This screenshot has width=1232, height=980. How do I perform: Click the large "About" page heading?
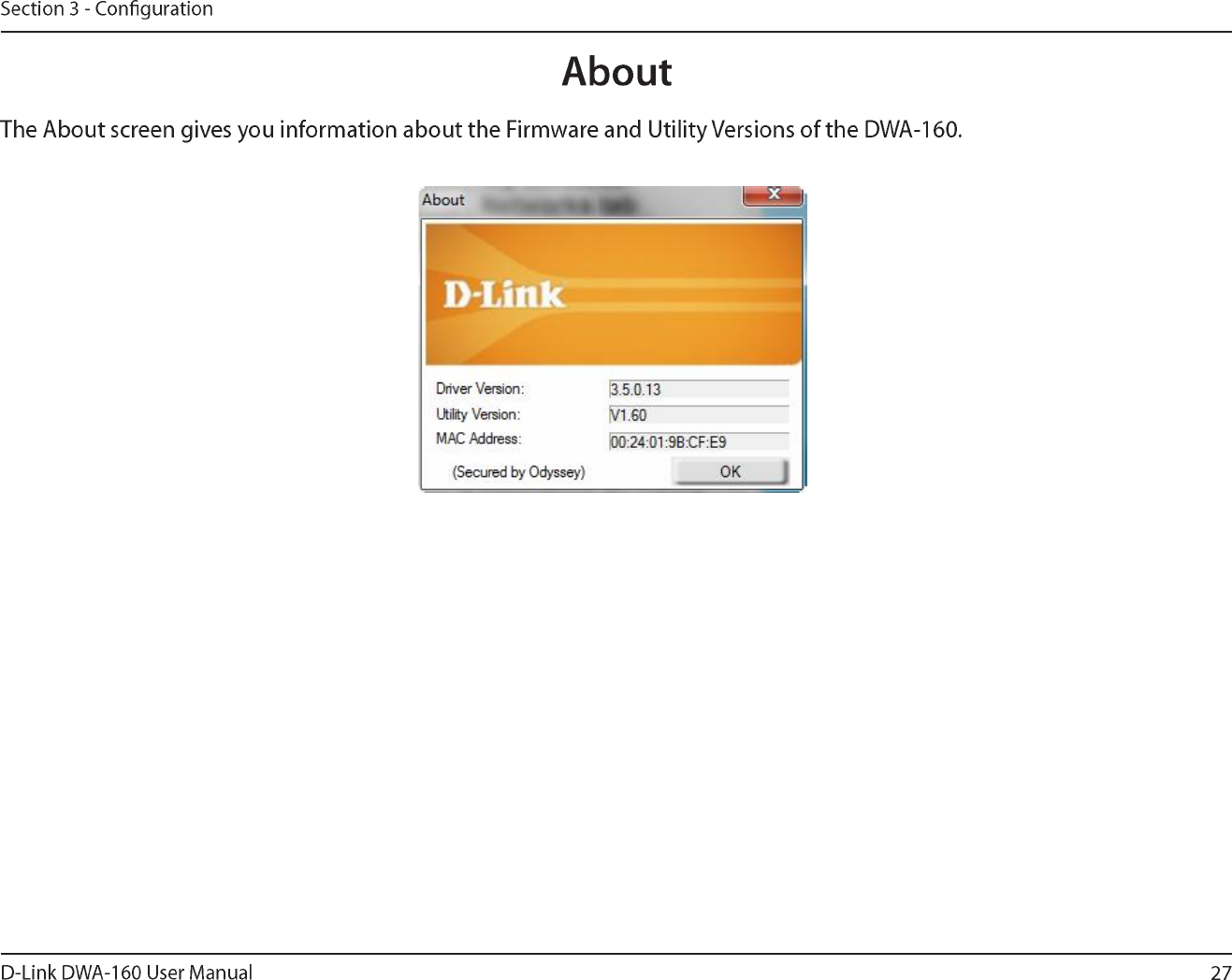click(616, 72)
